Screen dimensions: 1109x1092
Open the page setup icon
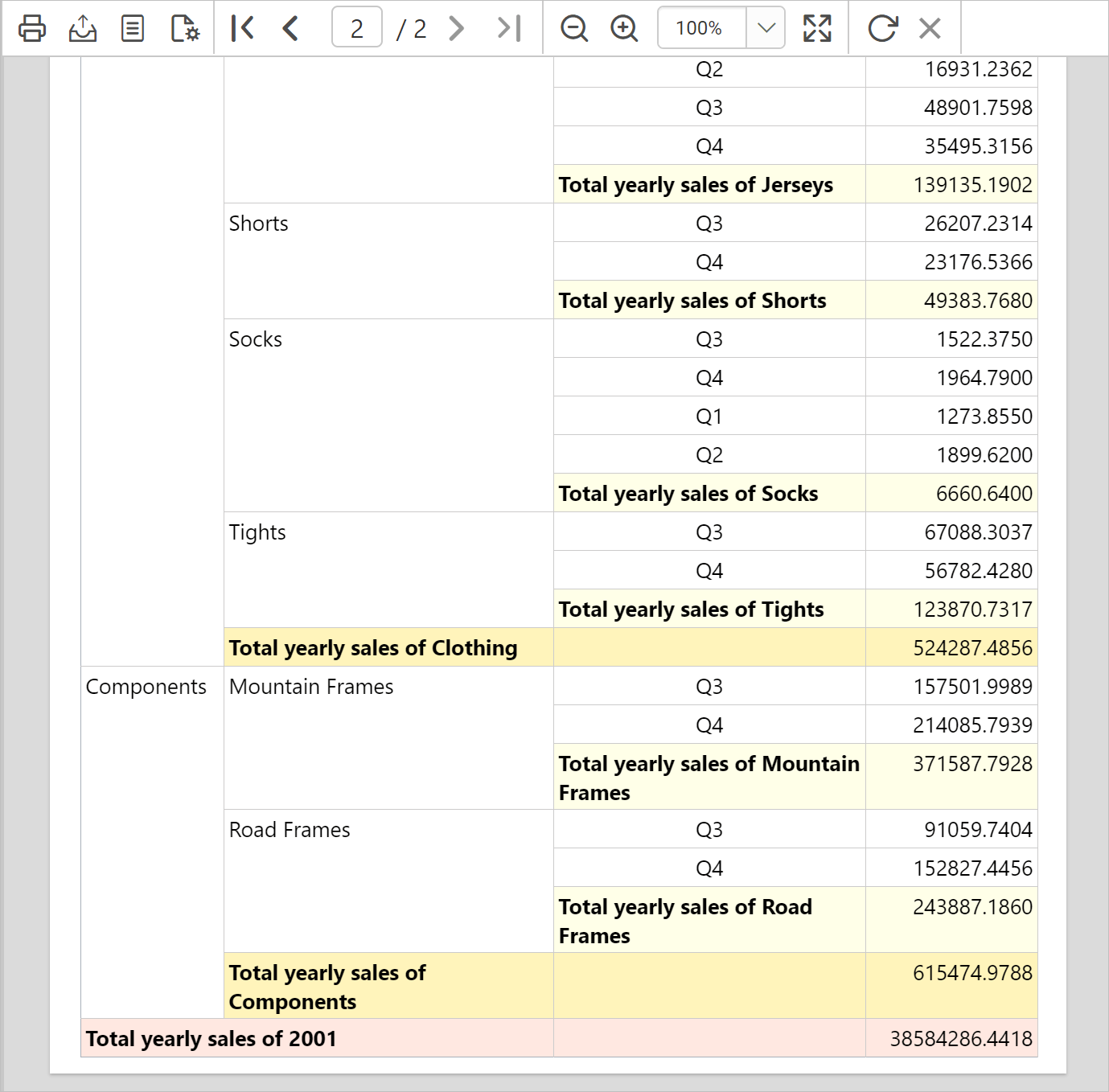pyautogui.click(x=185, y=28)
